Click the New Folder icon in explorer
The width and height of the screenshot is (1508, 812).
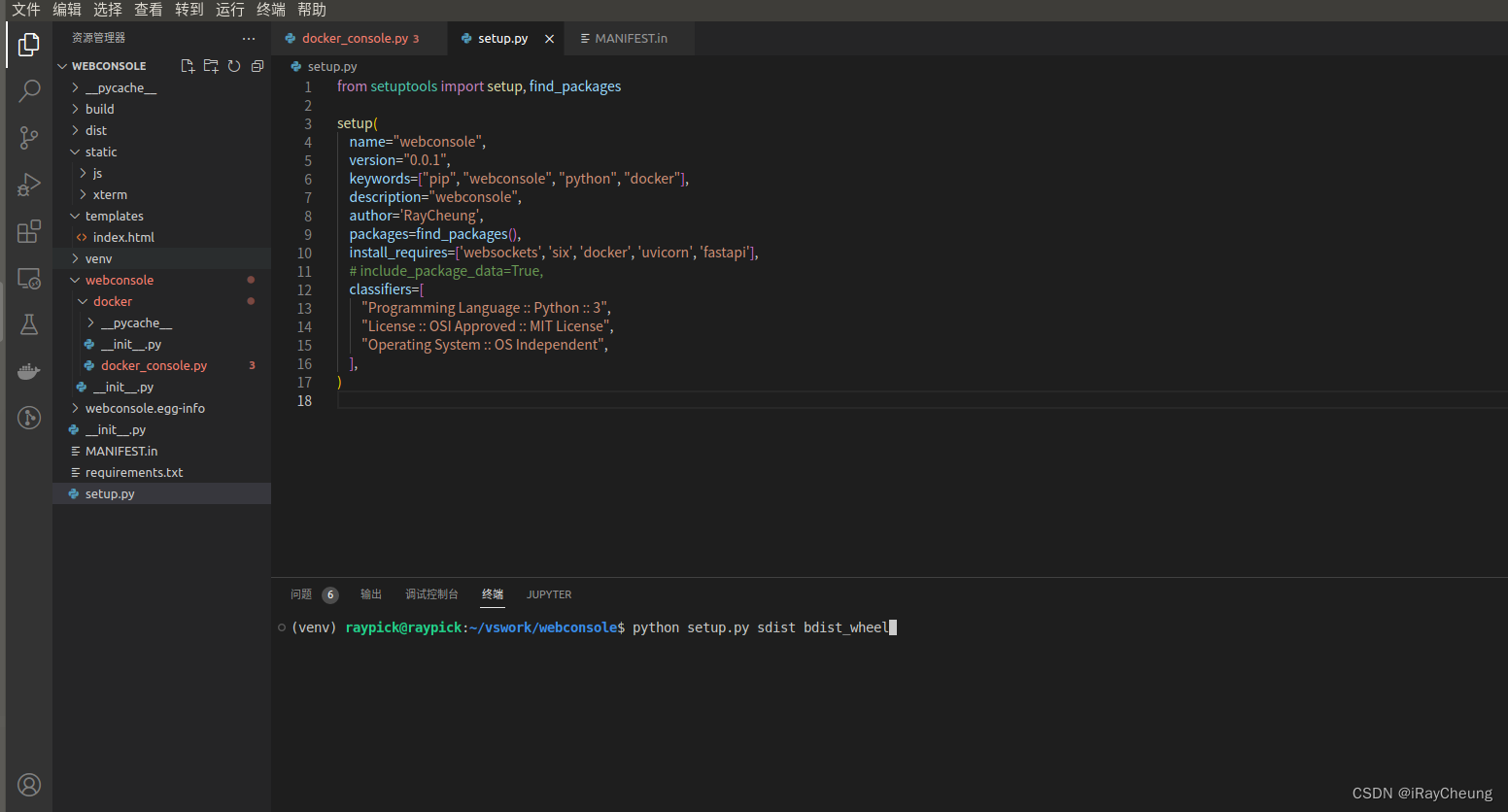coord(211,66)
